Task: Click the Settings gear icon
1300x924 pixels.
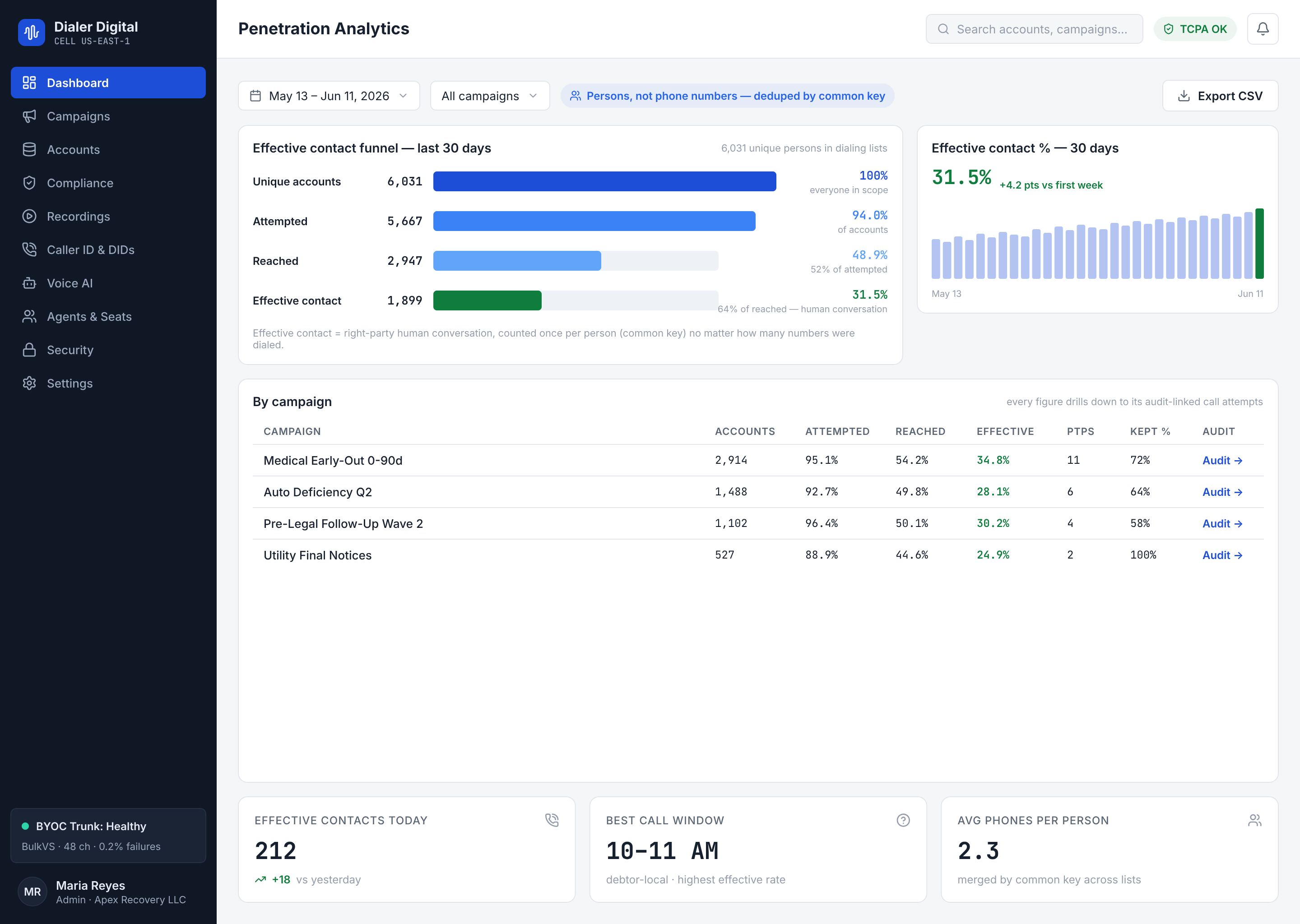Action: click(29, 383)
